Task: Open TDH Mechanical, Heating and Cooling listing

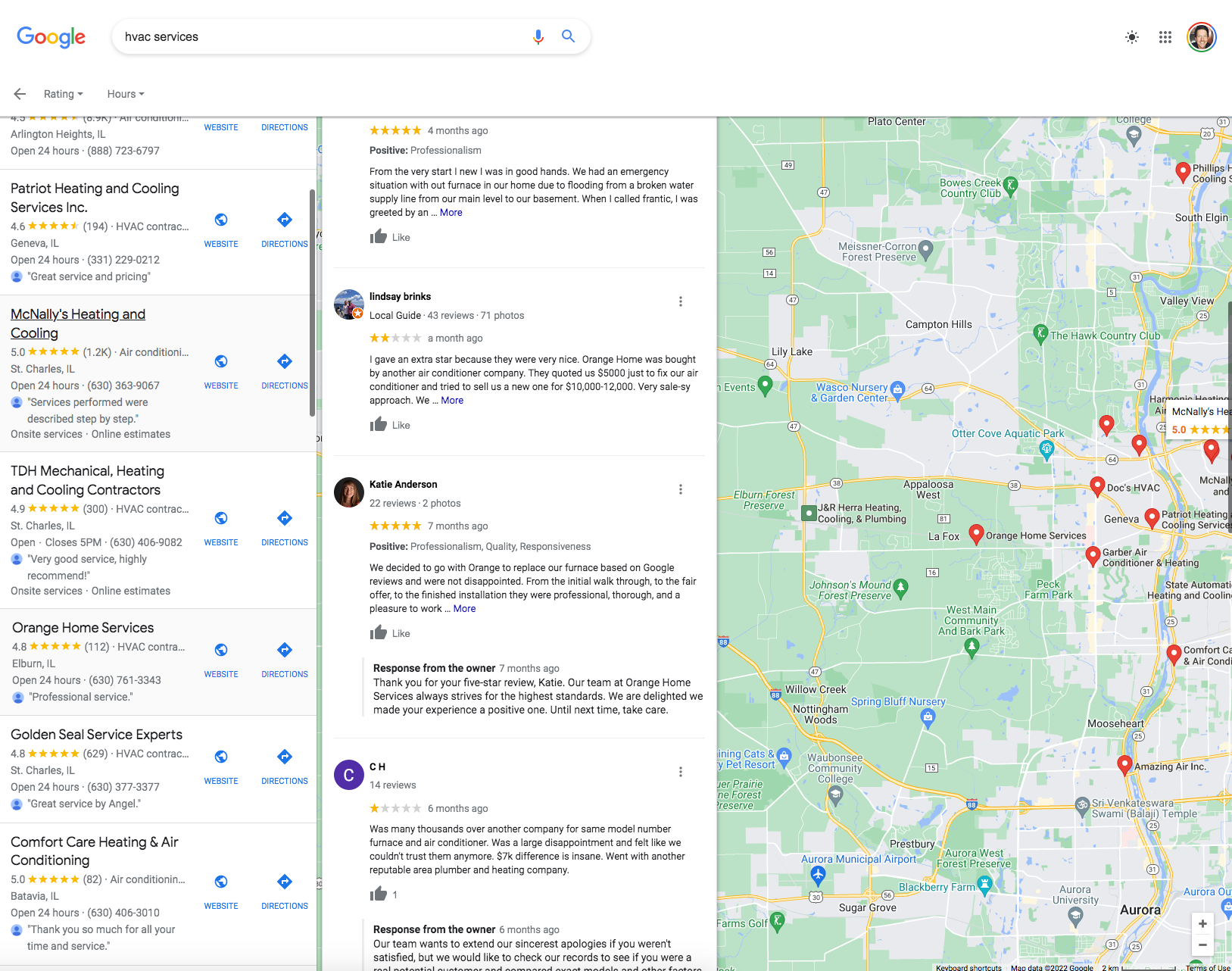Action: (x=87, y=480)
